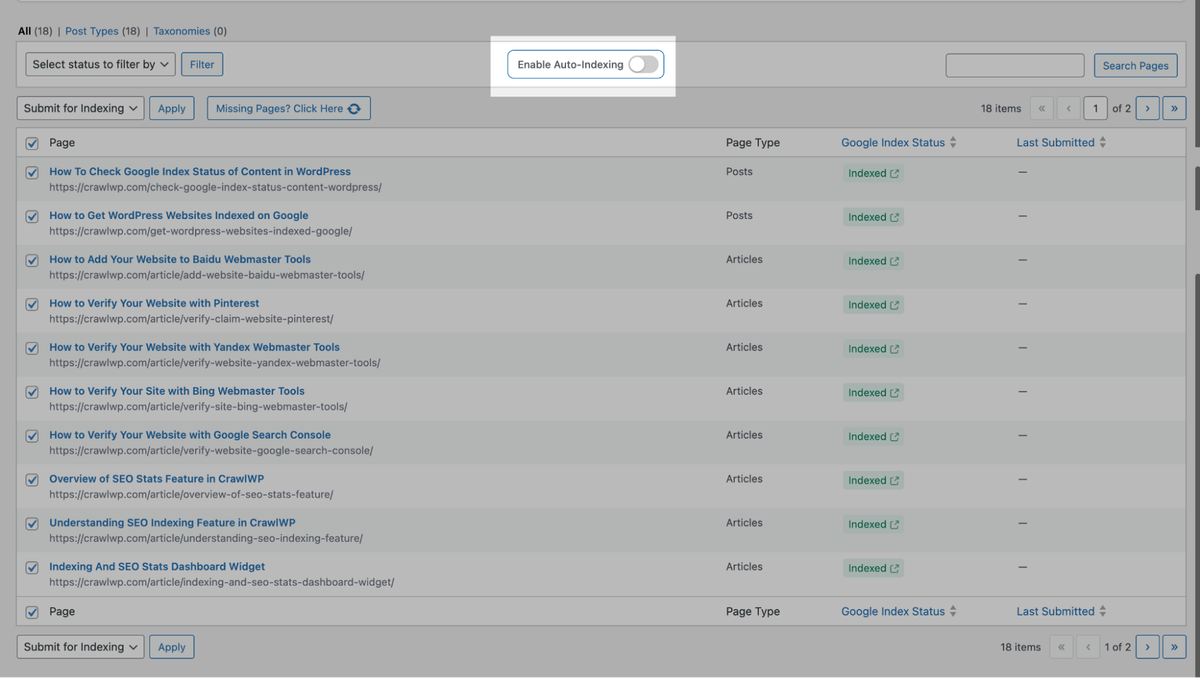Enable the Auto-Indexing toggle
Viewport: 1200px width, 678px height.
click(644, 63)
